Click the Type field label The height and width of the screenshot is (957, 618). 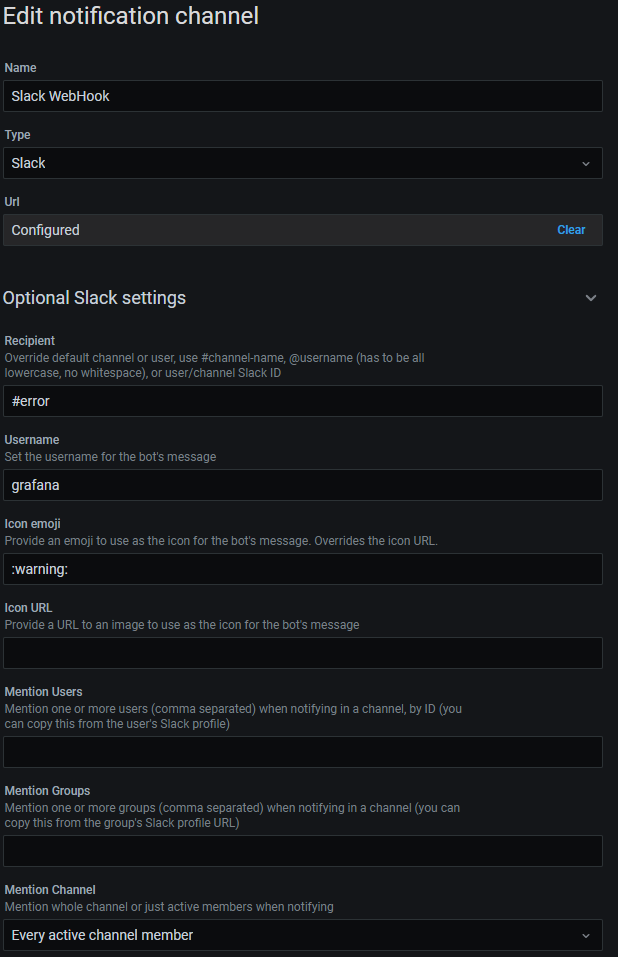17,135
